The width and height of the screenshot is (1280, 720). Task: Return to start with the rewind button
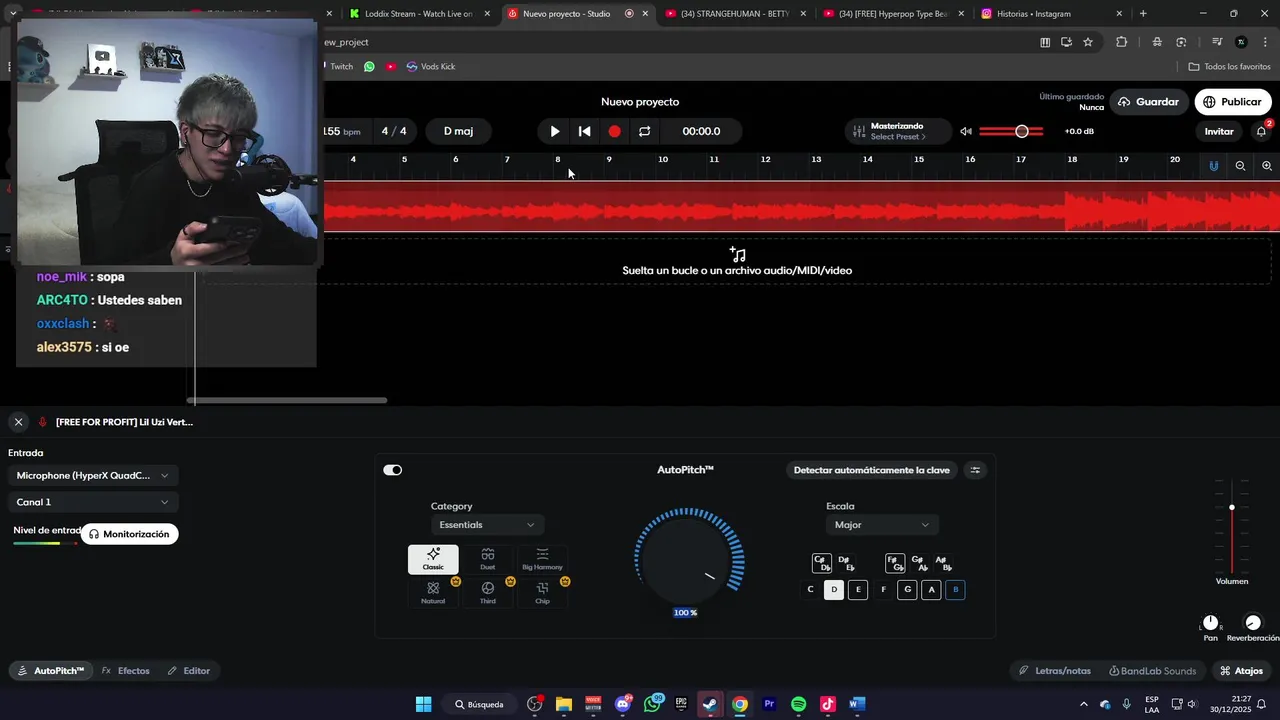(x=585, y=131)
